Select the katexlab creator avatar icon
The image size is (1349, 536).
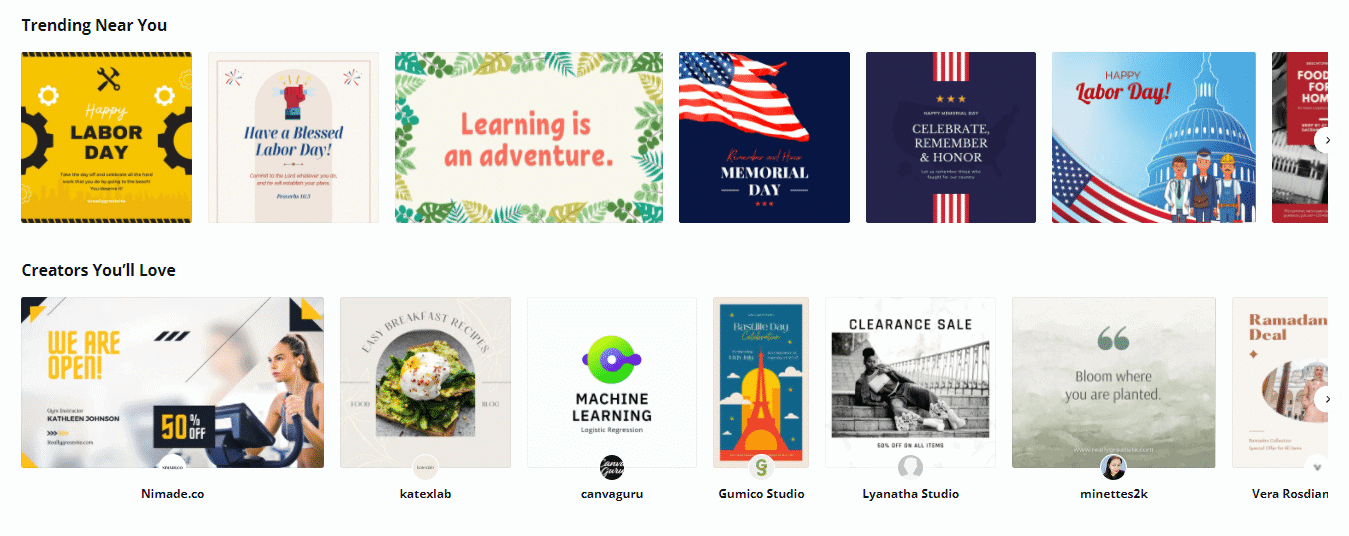[425, 467]
